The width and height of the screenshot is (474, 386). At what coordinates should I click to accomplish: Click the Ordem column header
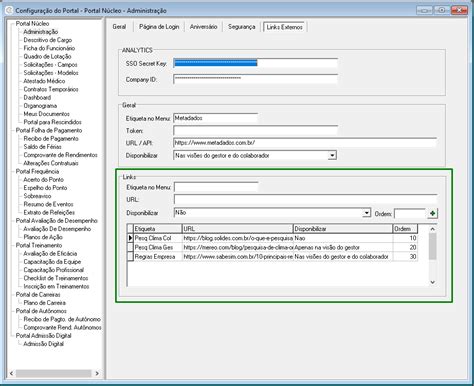(405, 229)
